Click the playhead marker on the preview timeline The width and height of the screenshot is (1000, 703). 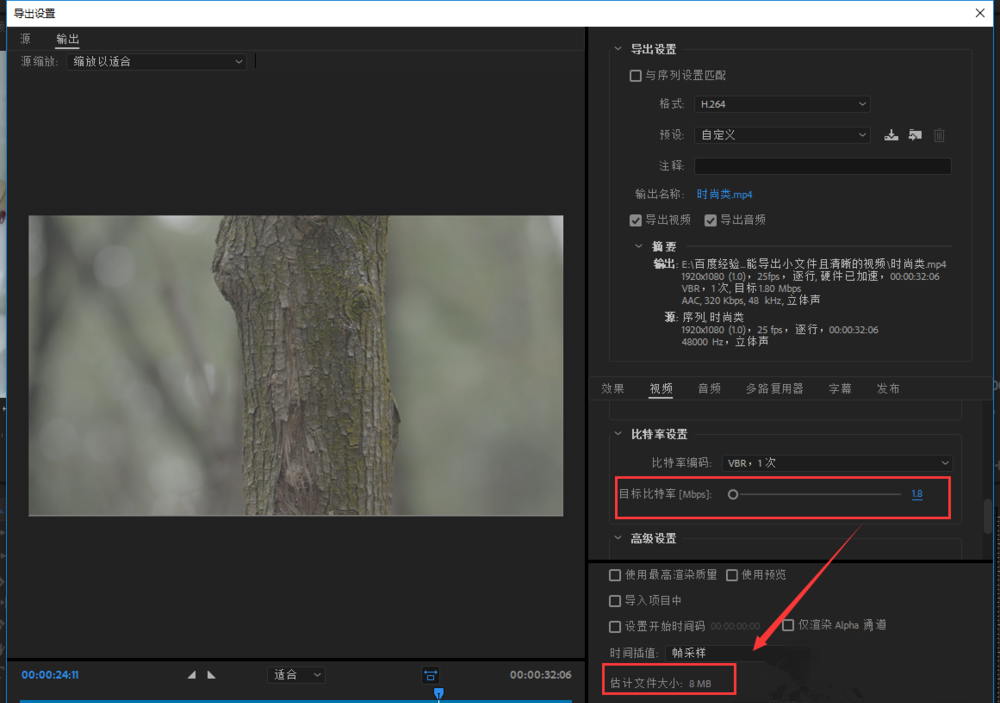[440, 692]
